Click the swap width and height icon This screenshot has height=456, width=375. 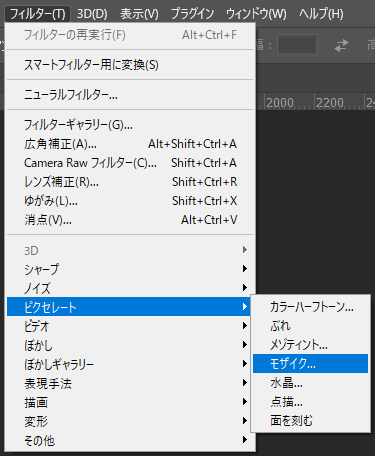pos(341,45)
